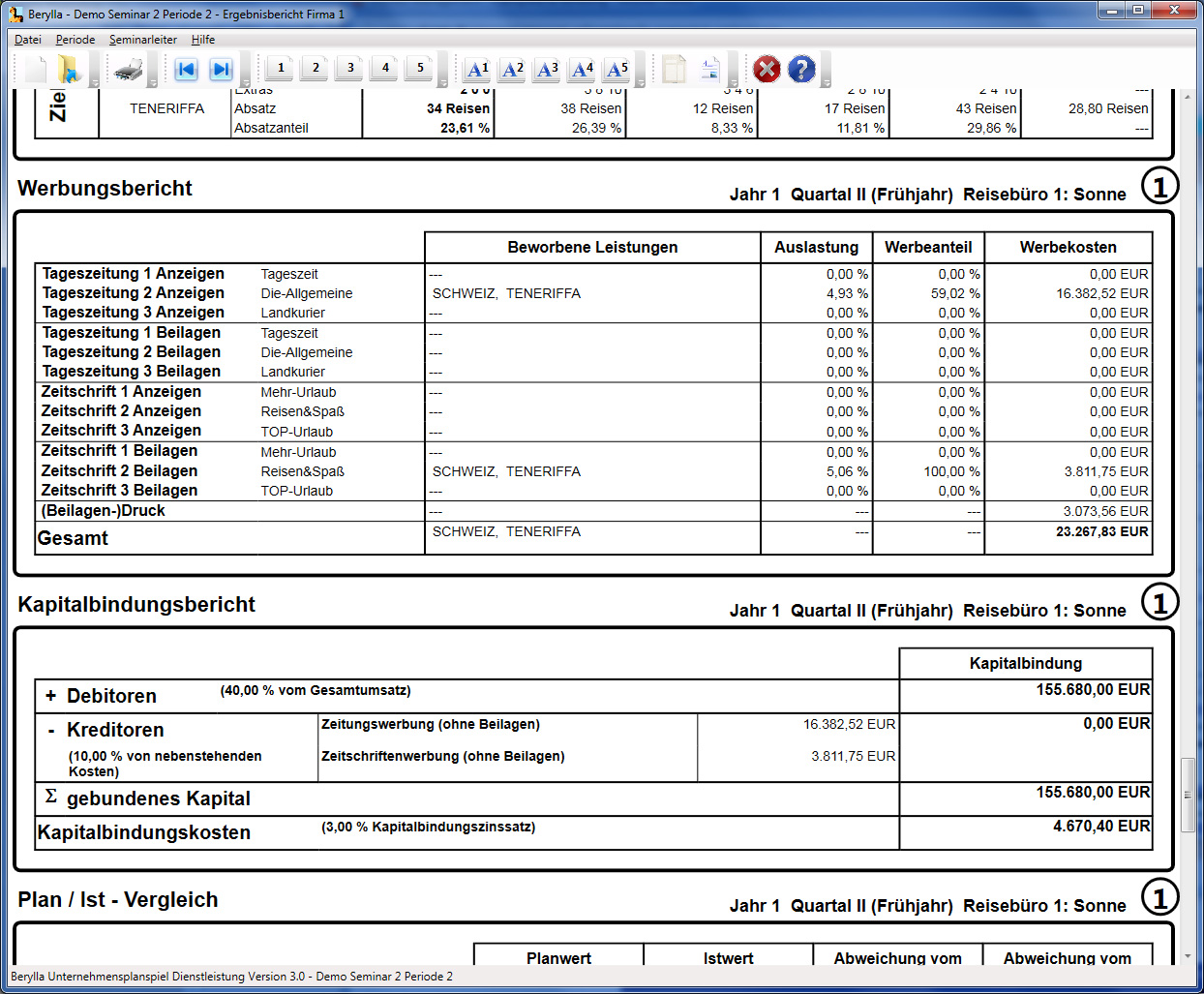Image resolution: width=1204 pixels, height=994 pixels.
Task: Click the Werbekosten column header
Action: 1069,248
